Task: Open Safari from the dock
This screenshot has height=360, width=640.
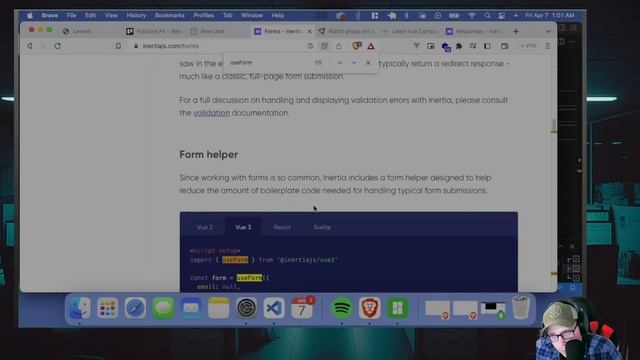Action: pos(135,308)
